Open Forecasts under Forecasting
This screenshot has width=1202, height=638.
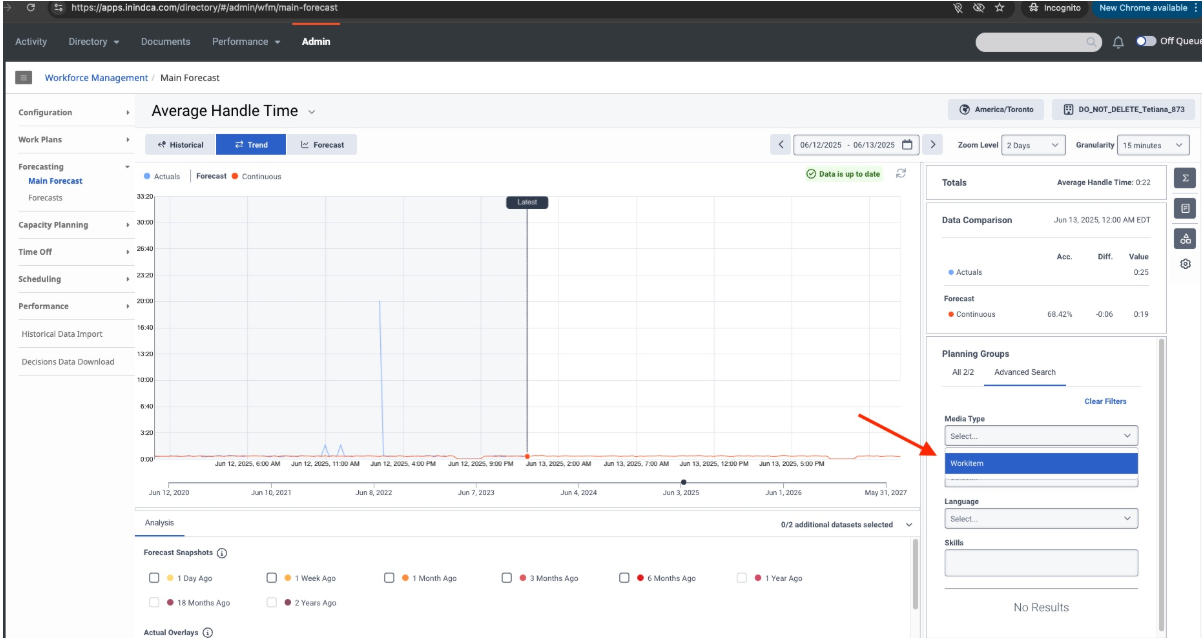(45, 198)
